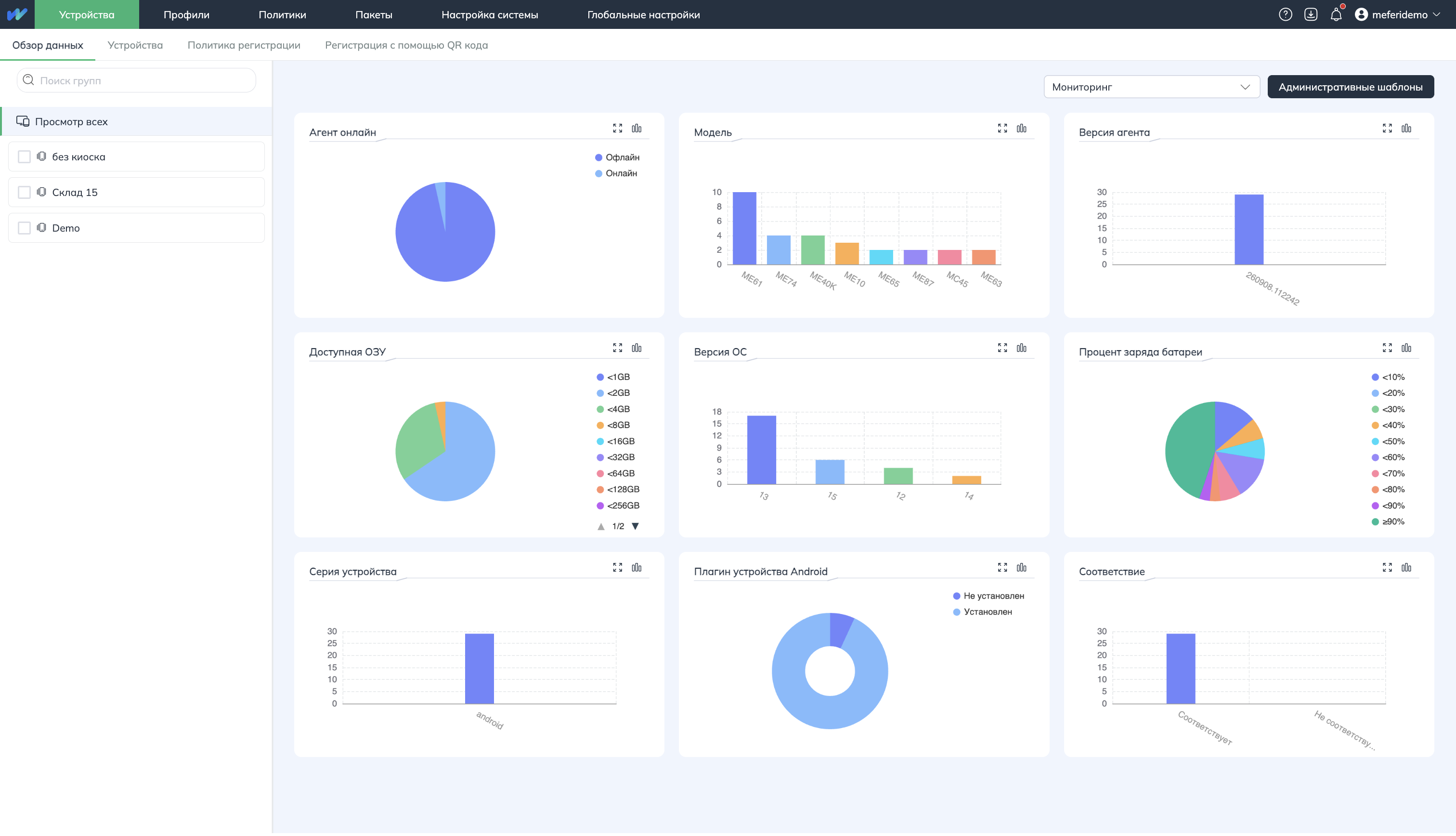Image resolution: width=1456 pixels, height=836 pixels.
Task: Switch chart type on Серия устройства card
Action: [x=637, y=567]
